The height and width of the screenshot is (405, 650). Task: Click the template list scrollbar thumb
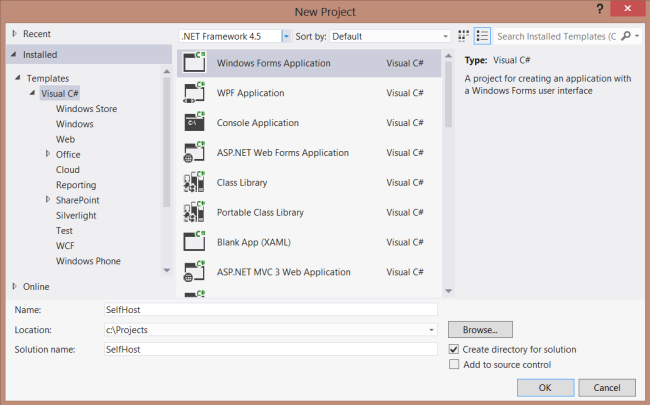click(x=448, y=95)
